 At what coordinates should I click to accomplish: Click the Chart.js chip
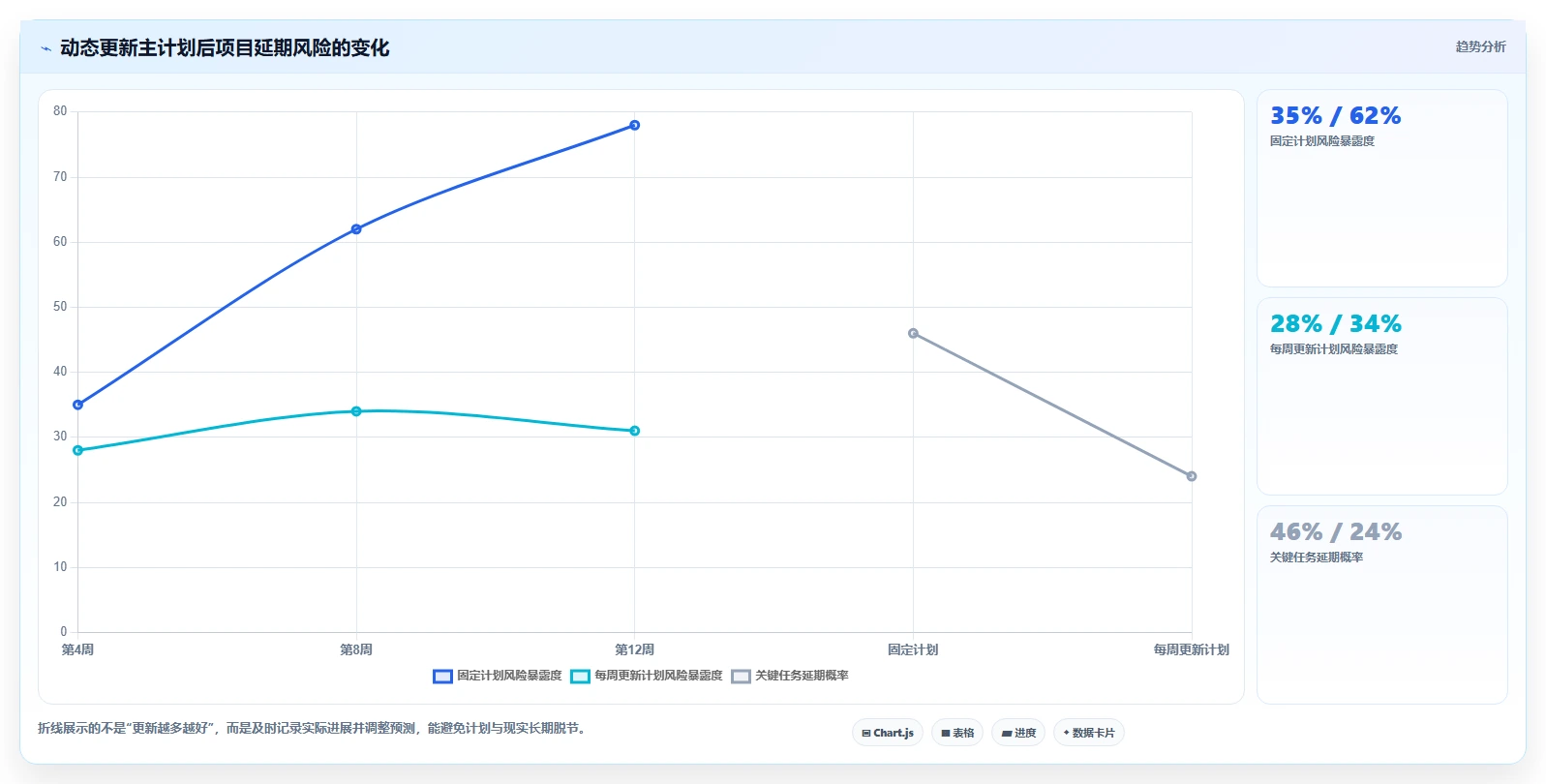[x=888, y=733]
